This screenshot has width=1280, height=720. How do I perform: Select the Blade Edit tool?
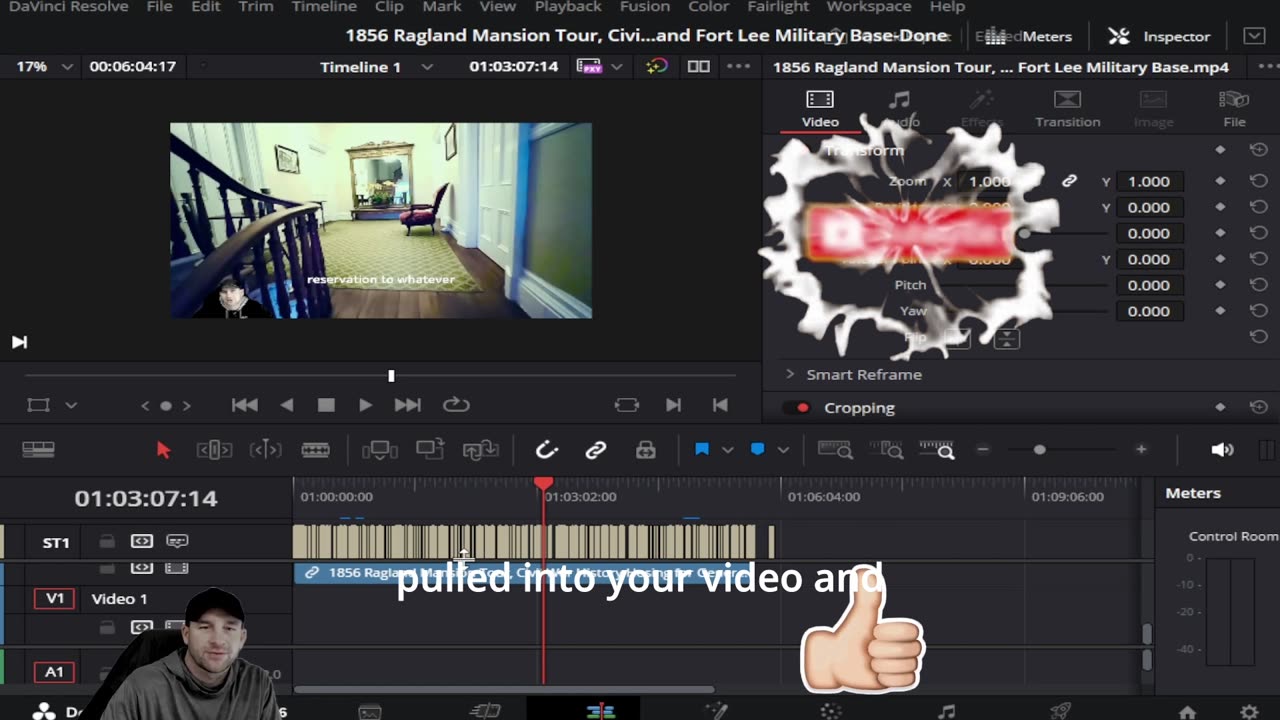point(315,450)
